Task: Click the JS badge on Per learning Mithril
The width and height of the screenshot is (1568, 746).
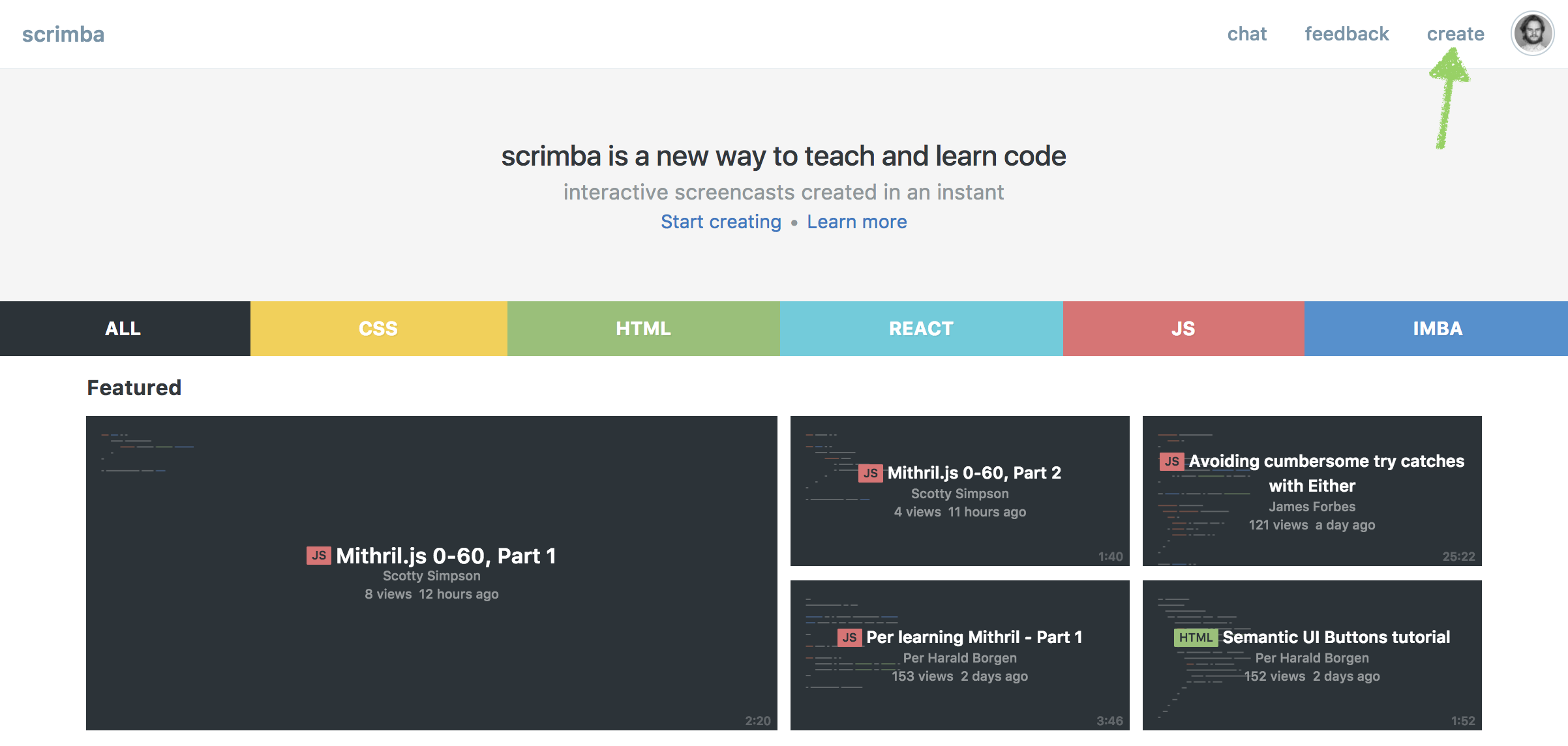Action: coord(849,637)
